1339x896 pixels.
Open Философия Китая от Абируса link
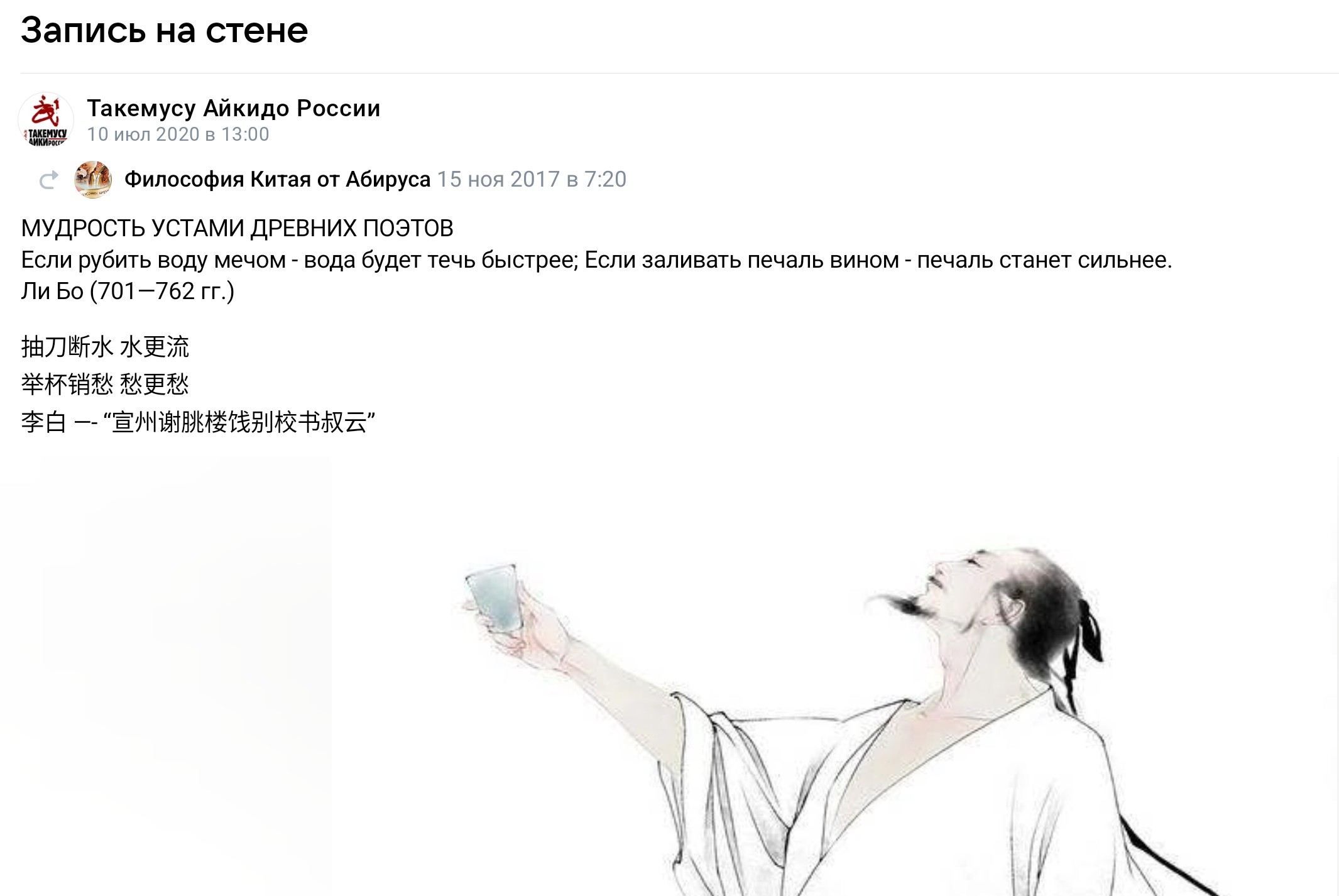click(x=277, y=180)
